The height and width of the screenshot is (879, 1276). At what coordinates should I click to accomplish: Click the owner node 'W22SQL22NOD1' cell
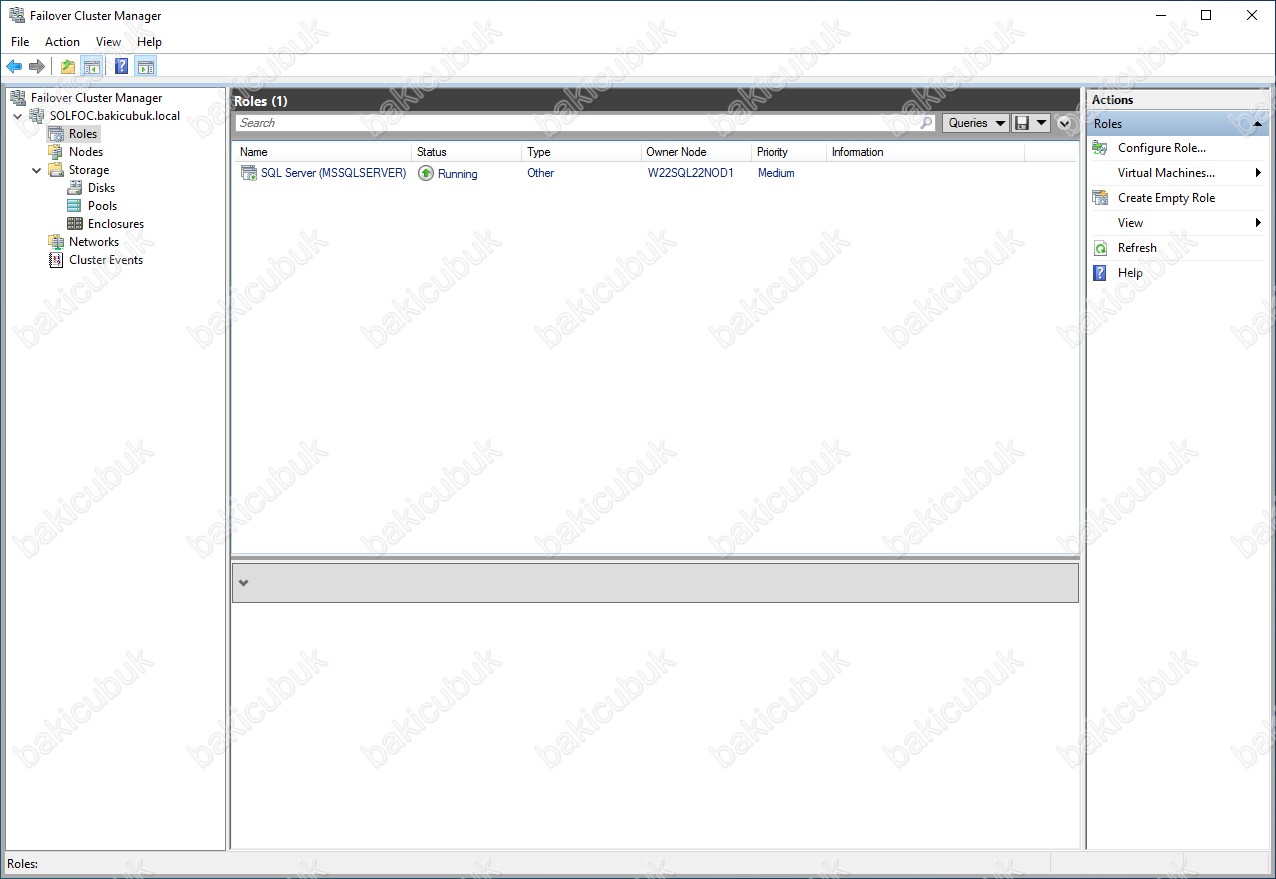click(690, 173)
